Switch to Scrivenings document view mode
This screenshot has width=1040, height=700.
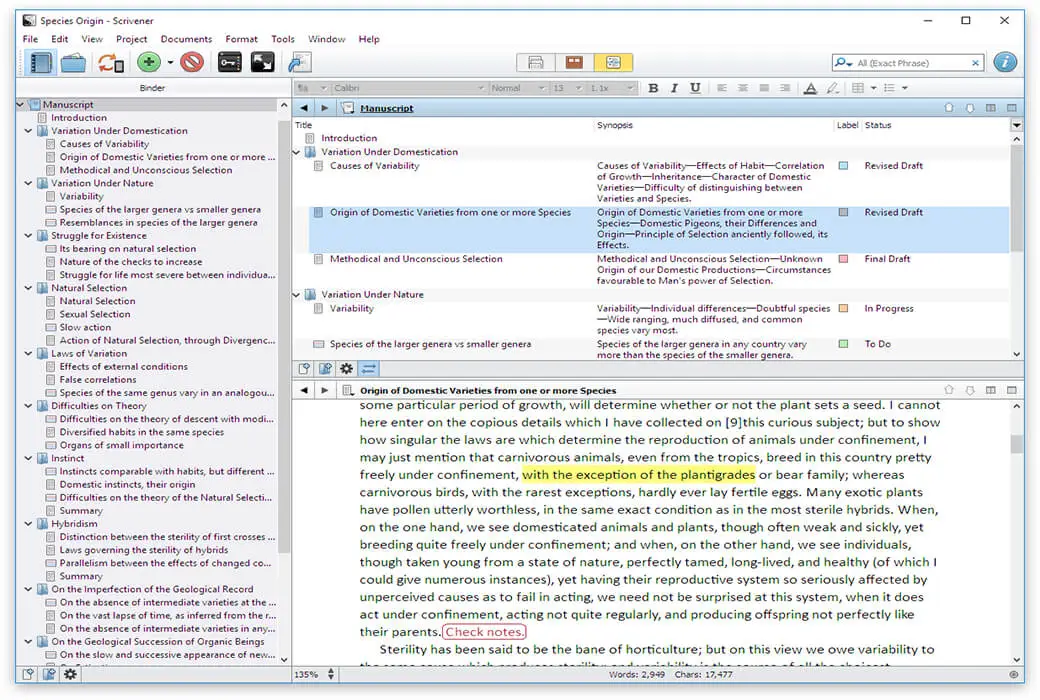[536, 62]
